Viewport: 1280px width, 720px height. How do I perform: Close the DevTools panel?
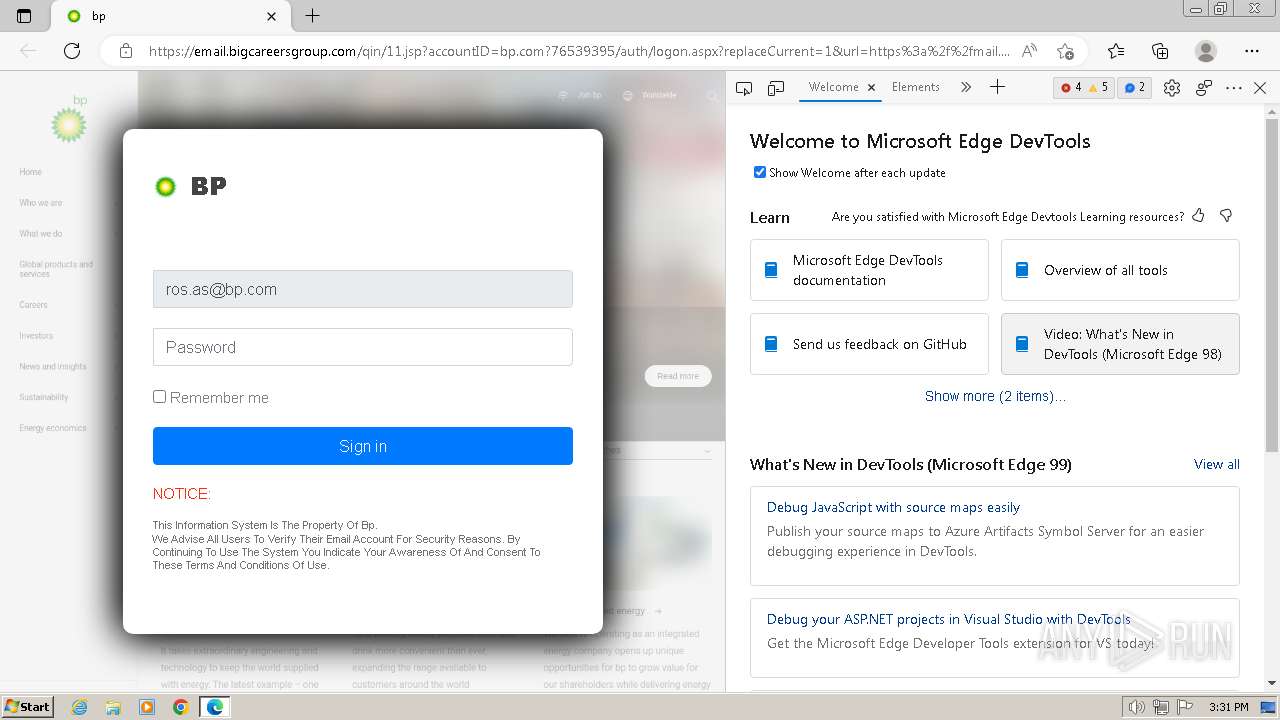(1260, 88)
